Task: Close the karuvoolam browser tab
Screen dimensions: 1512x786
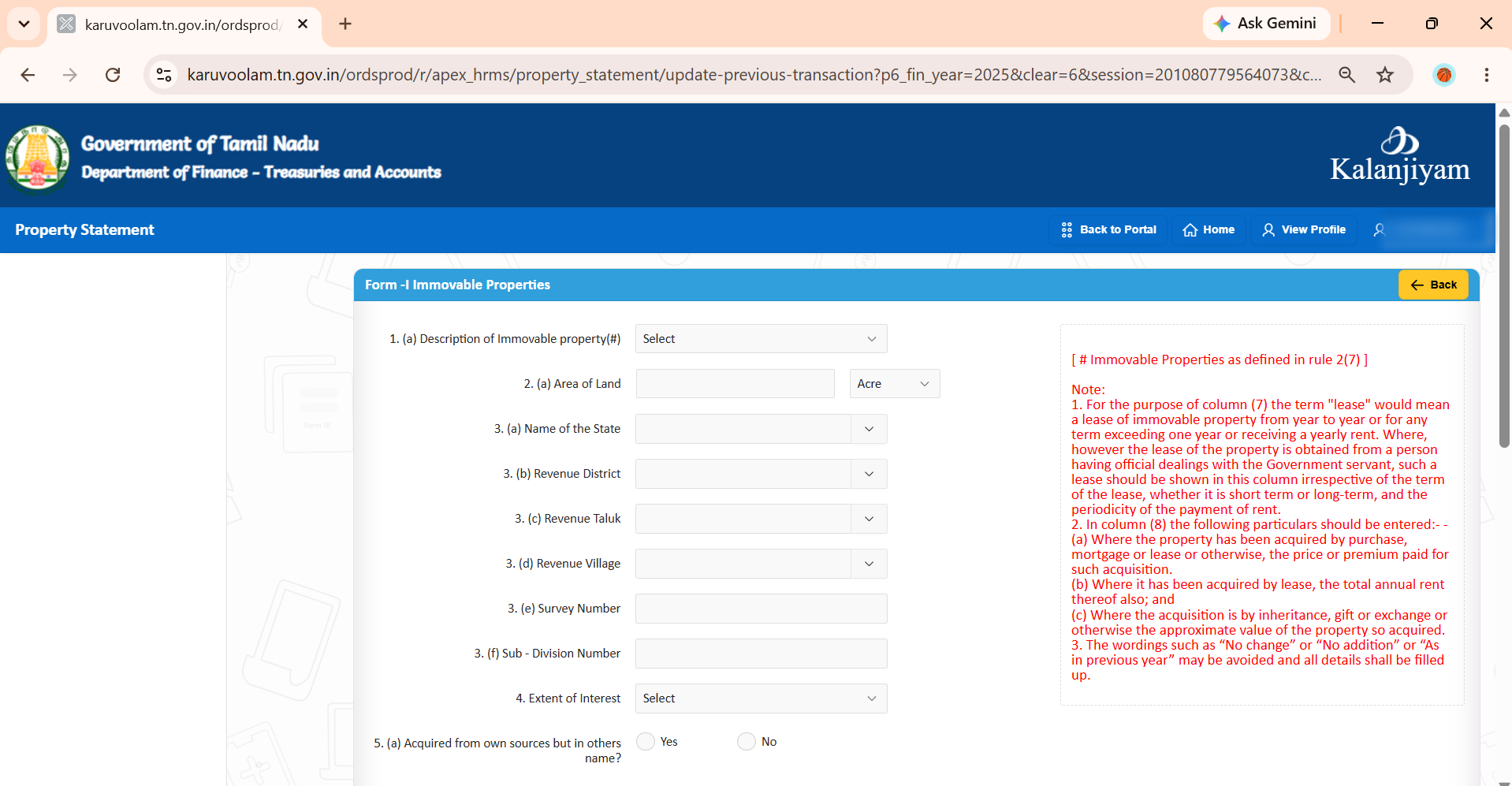Action: [303, 24]
